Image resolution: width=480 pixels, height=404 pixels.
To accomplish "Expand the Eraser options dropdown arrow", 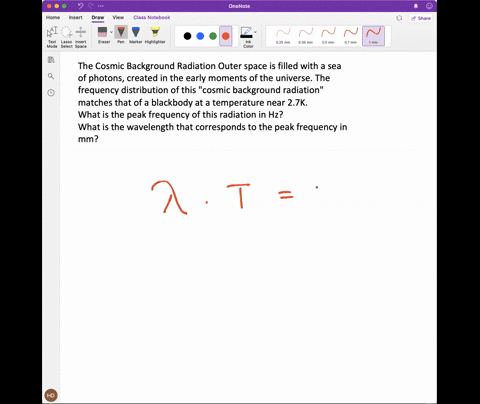I will point(111,32).
